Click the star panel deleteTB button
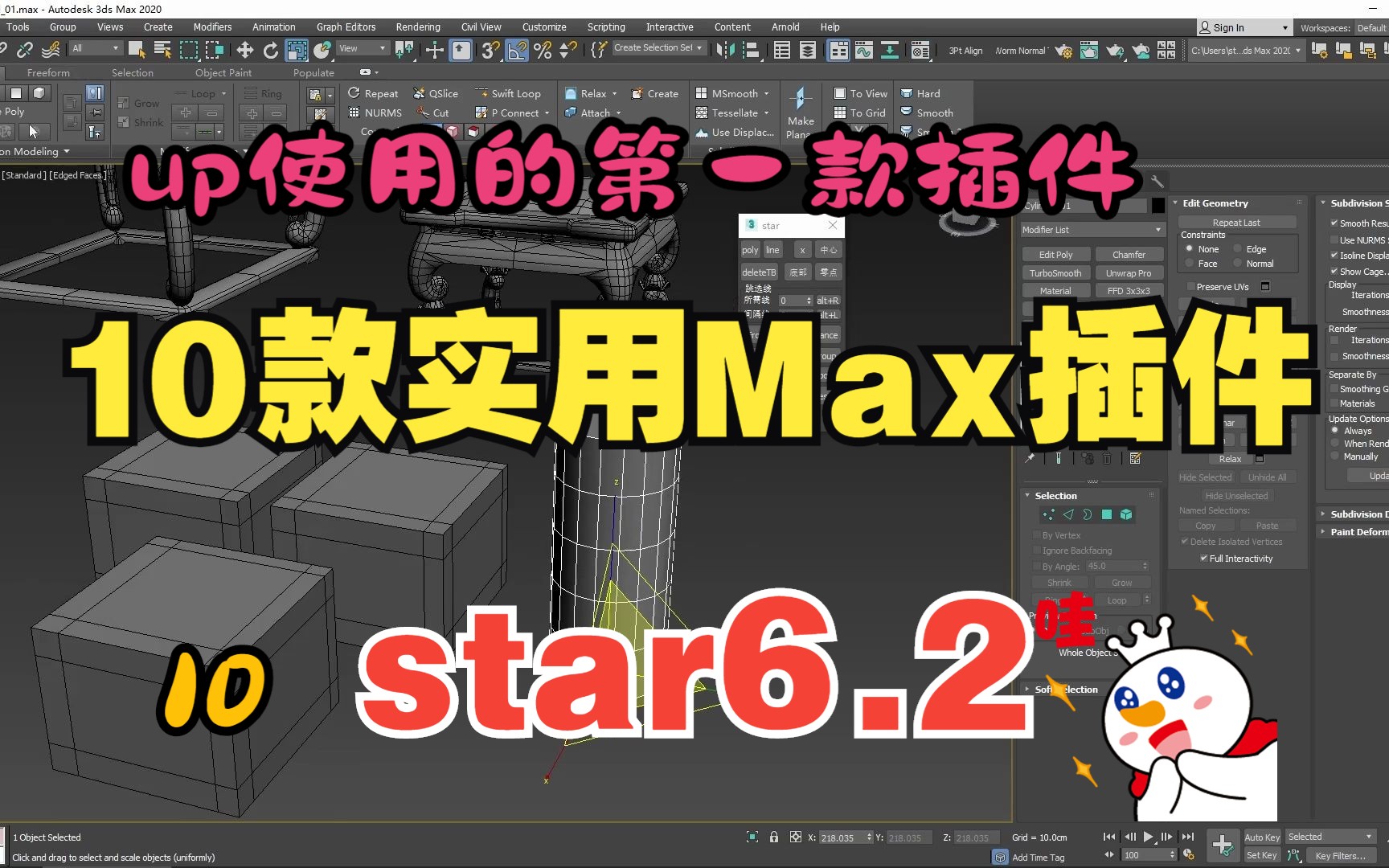This screenshot has height=868, width=1389. click(759, 272)
